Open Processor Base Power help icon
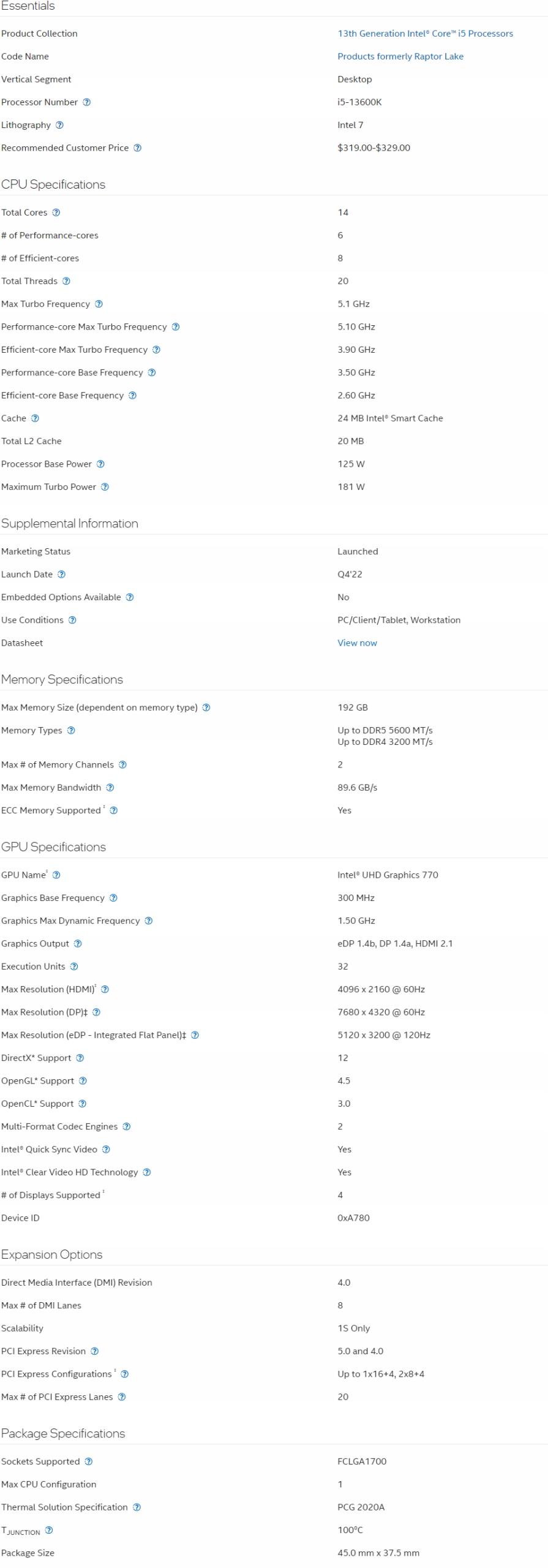This screenshot has height=1568, width=548. pyautogui.click(x=100, y=464)
